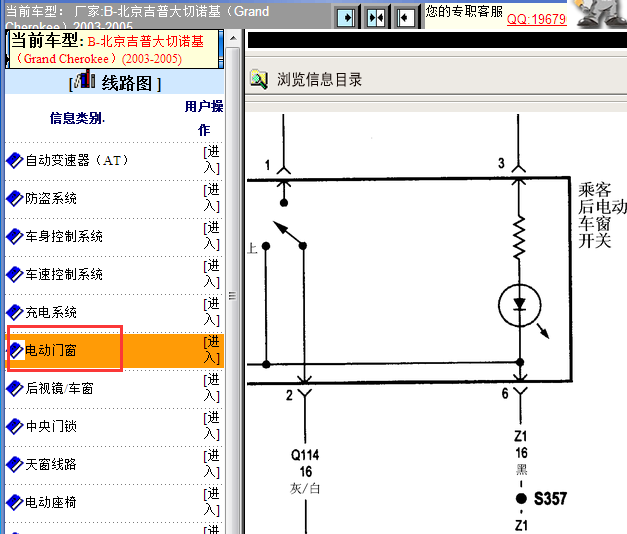Click the book icon beside 电动门窗
This screenshot has width=627, height=534.
pyautogui.click(x=16, y=350)
